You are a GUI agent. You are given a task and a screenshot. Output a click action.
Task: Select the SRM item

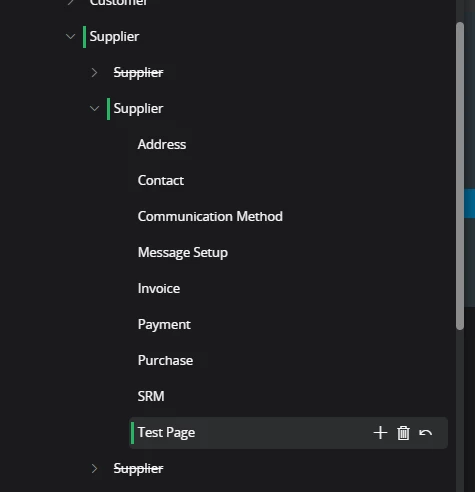[151, 396]
